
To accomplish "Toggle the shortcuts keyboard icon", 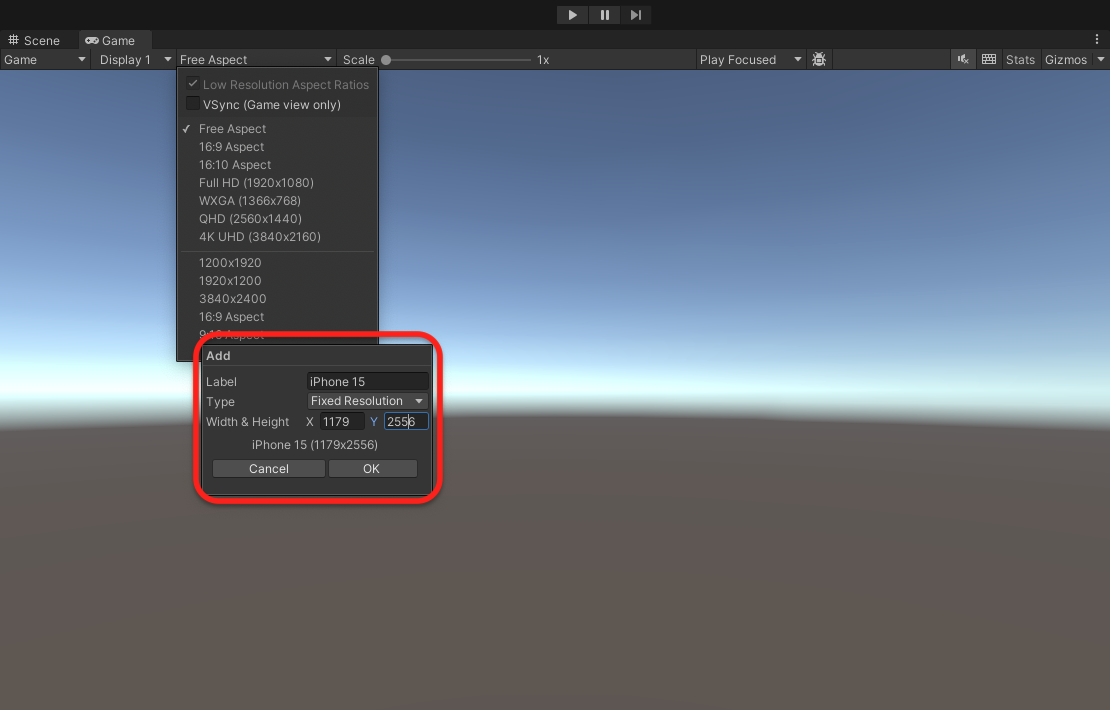I will pos(989,59).
